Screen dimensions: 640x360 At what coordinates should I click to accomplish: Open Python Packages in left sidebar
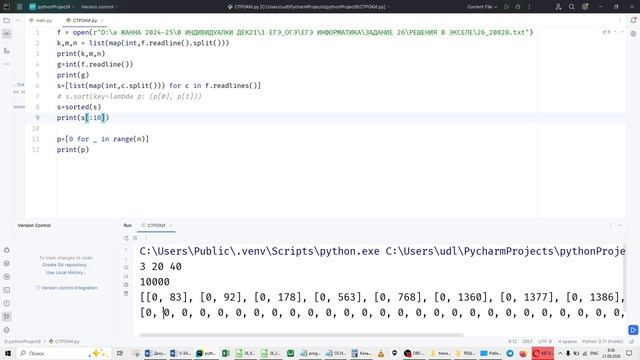point(7,263)
